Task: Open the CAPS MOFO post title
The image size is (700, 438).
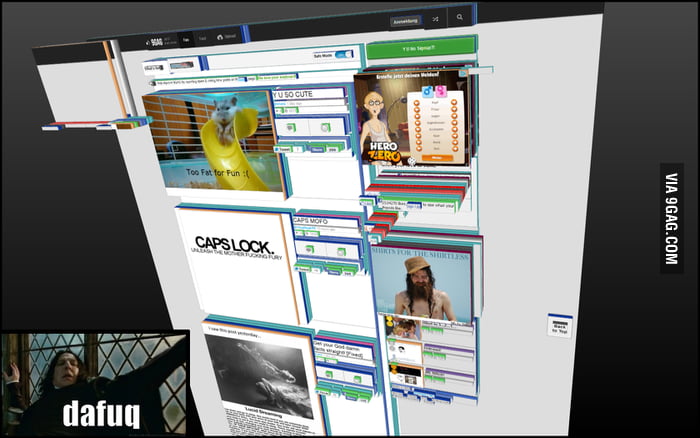Action: point(311,221)
